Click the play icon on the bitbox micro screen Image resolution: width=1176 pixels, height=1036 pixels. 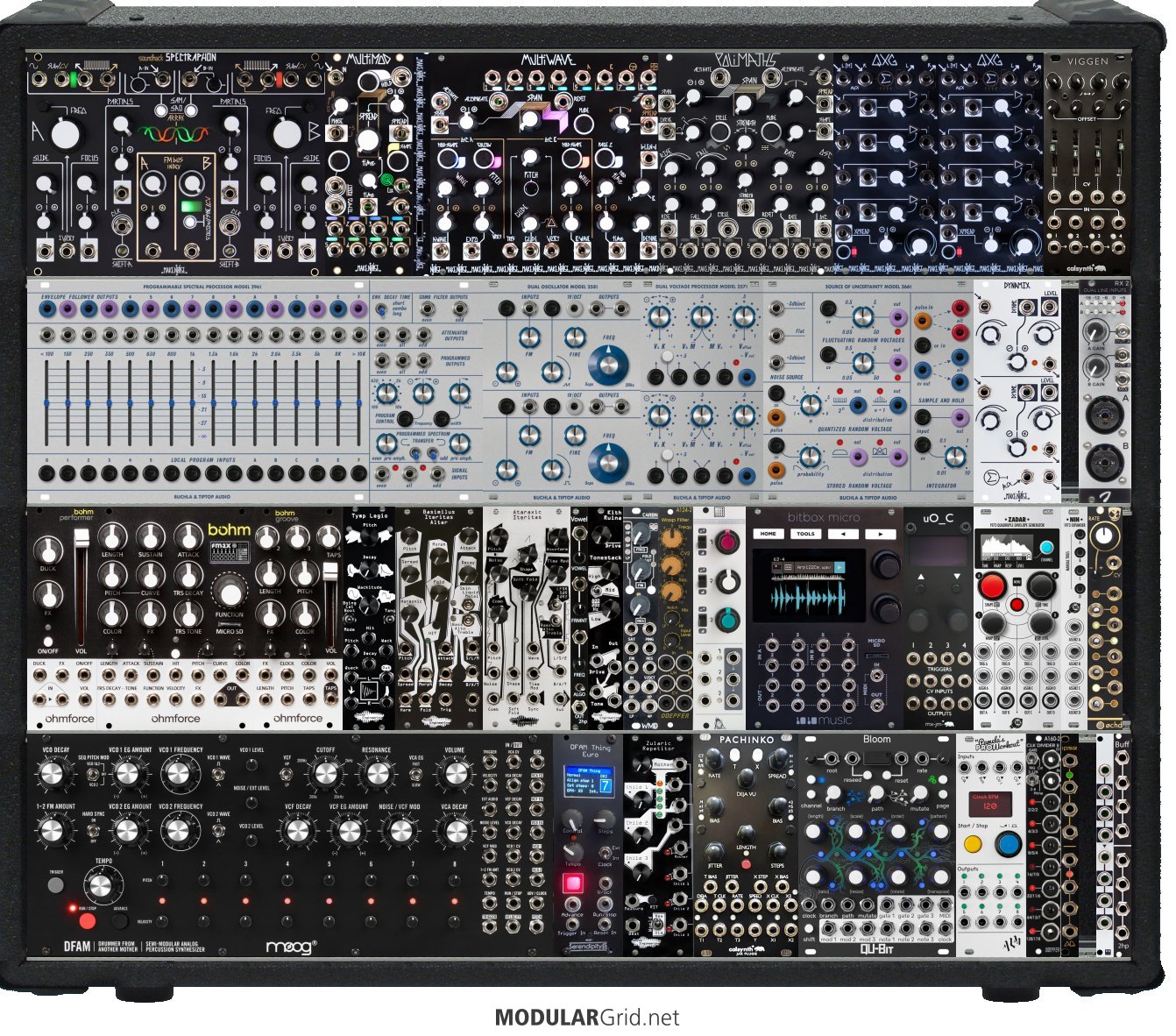(x=838, y=568)
